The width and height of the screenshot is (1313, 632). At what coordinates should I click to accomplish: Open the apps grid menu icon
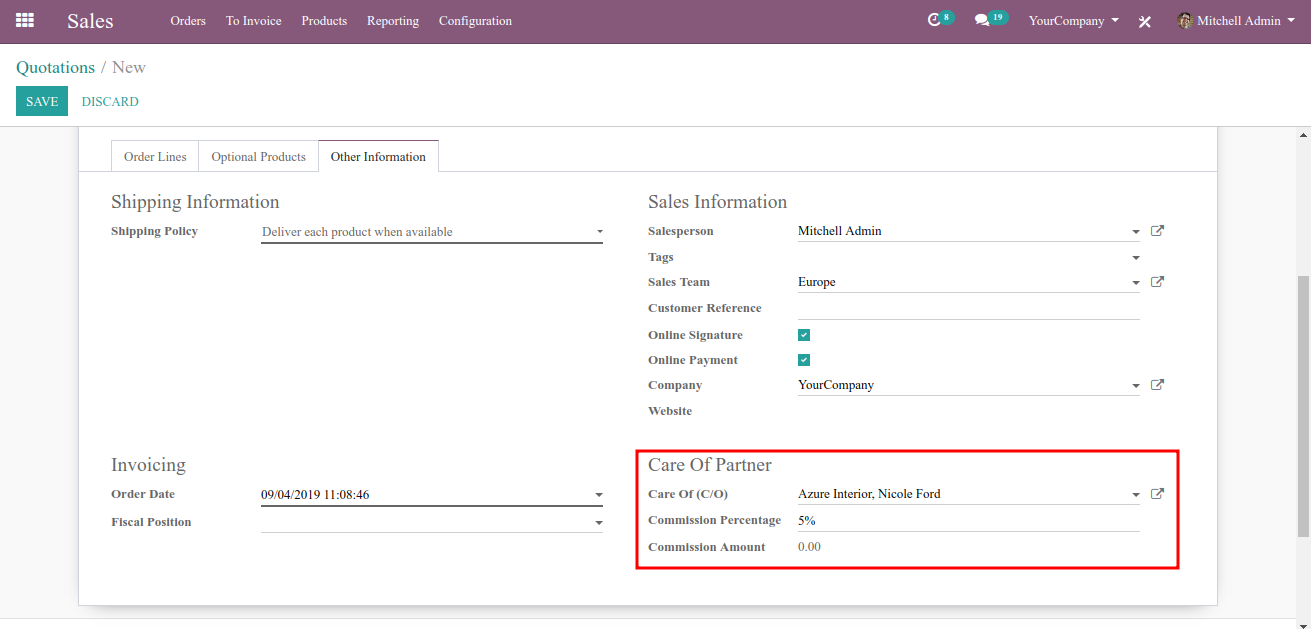pyautogui.click(x=25, y=20)
